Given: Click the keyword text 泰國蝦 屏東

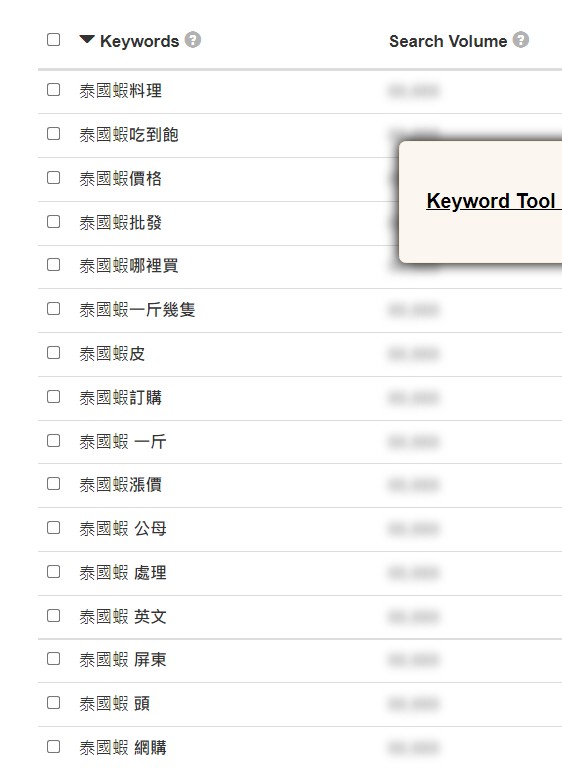Looking at the screenshot, I should (x=123, y=660).
